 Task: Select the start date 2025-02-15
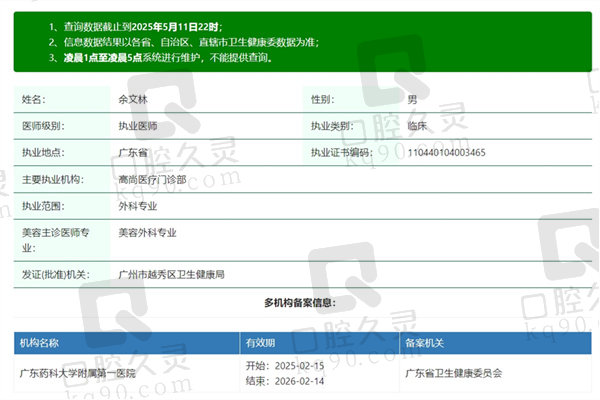(299, 366)
